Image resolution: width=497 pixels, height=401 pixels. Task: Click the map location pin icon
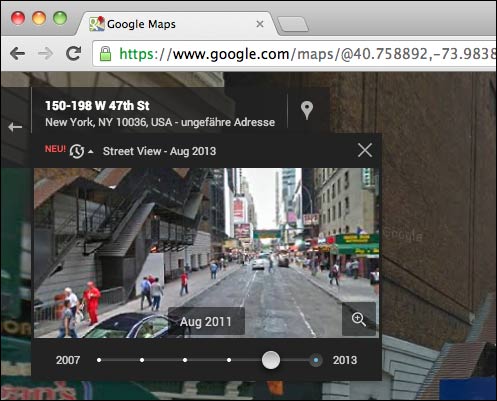click(x=307, y=110)
